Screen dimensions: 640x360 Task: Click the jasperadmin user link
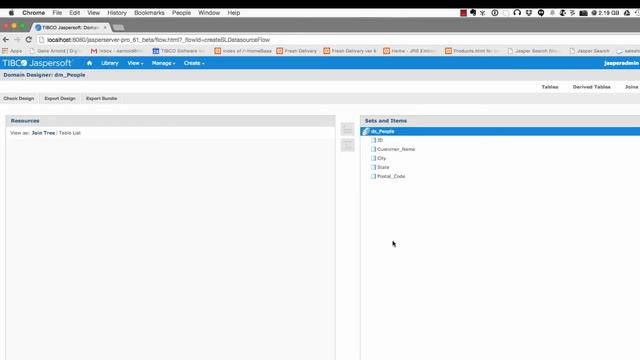(621, 63)
